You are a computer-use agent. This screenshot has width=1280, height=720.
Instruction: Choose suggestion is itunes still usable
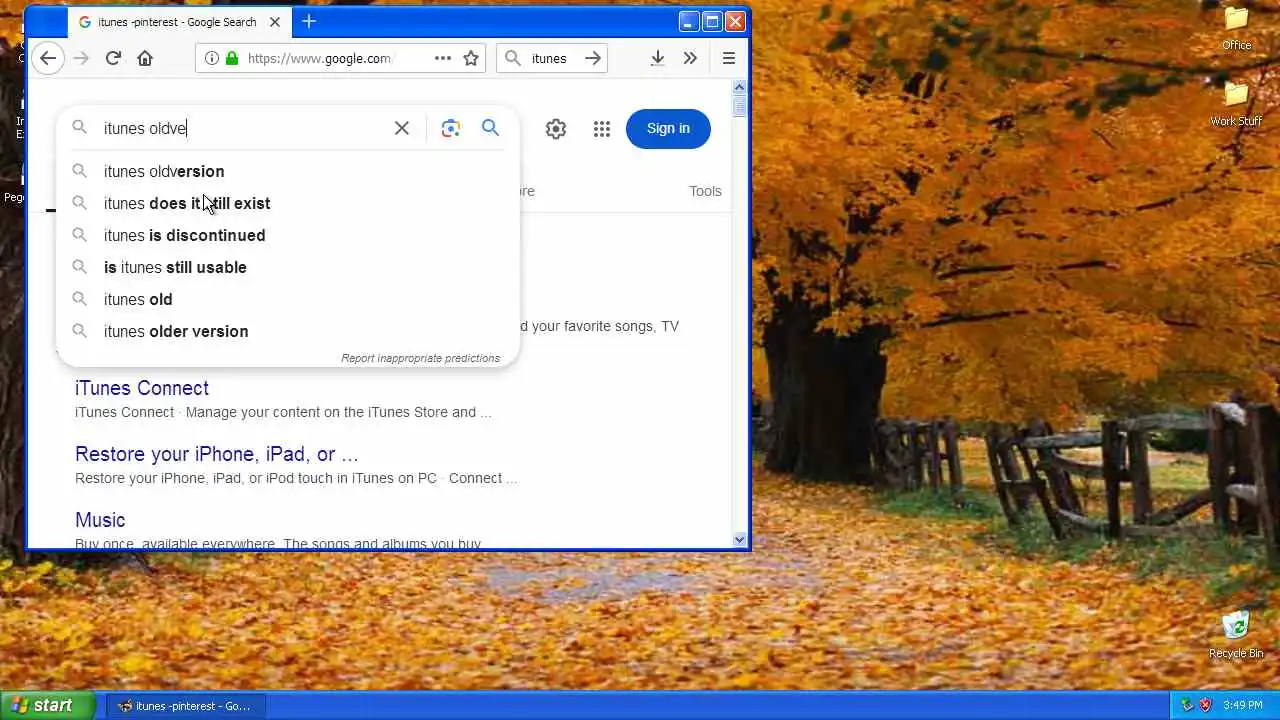[x=288, y=267]
